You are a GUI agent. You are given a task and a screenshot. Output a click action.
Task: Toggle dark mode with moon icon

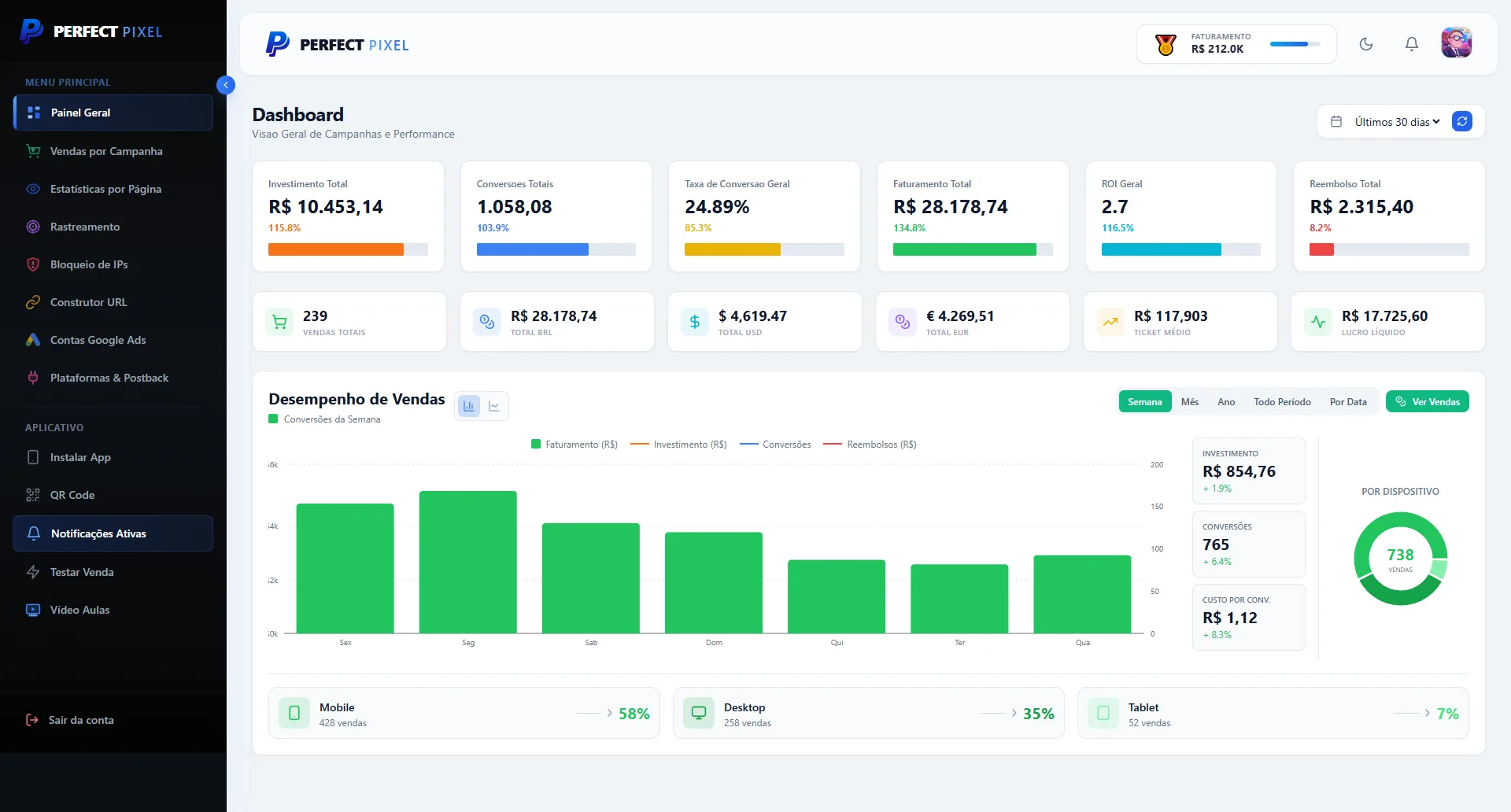pos(1366,44)
